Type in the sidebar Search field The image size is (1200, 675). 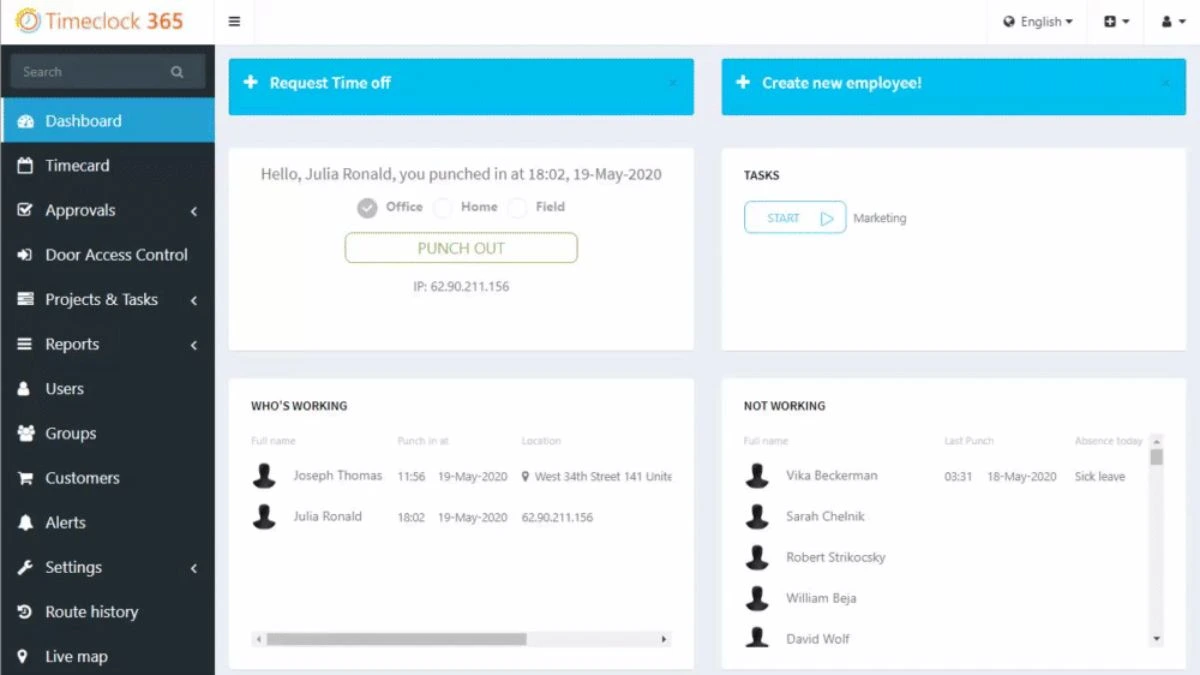pos(90,72)
